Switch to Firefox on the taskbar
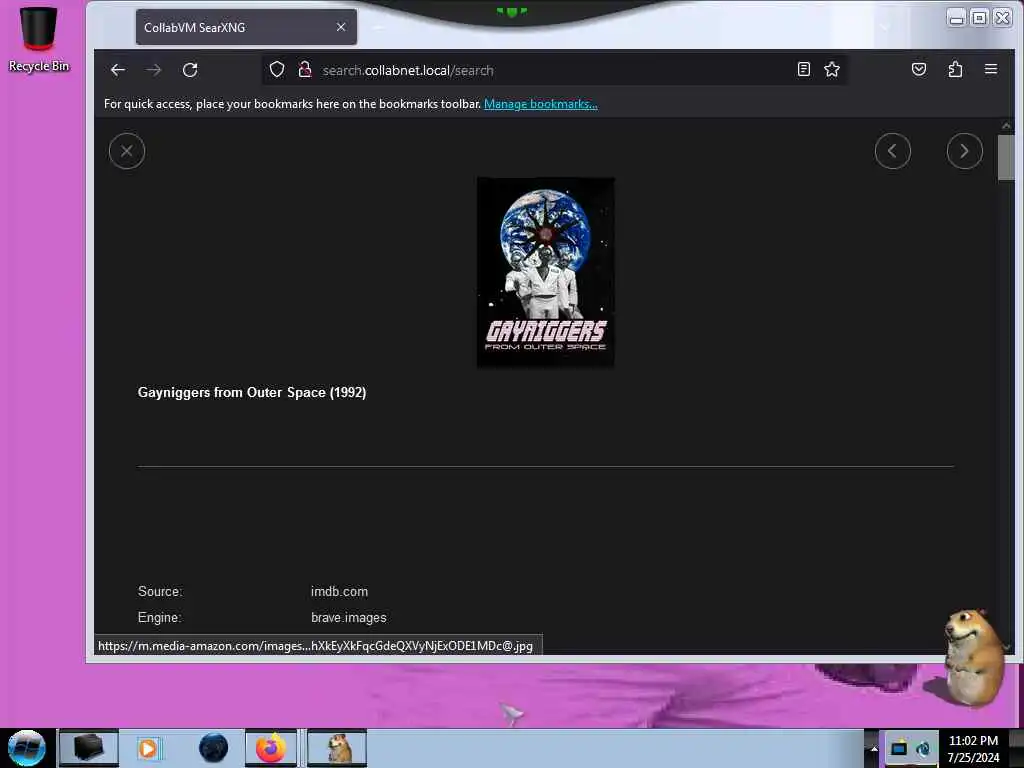The height and width of the screenshot is (768, 1024). pyautogui.click(x=270, y=748)
